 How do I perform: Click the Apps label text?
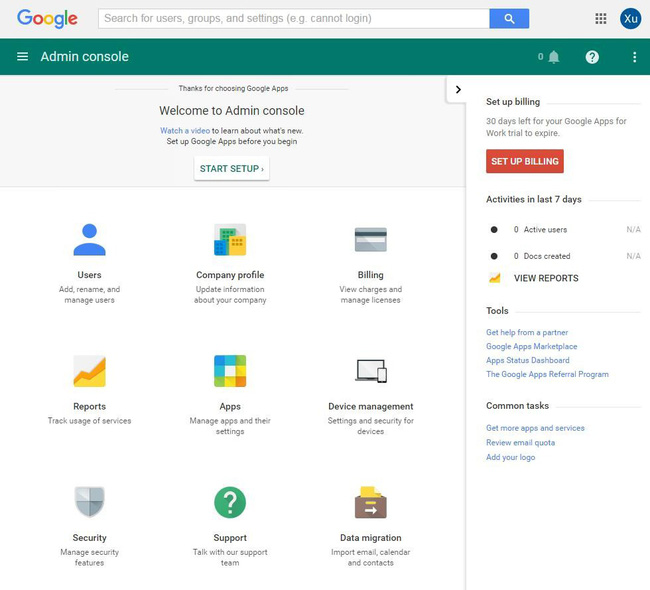230,406
